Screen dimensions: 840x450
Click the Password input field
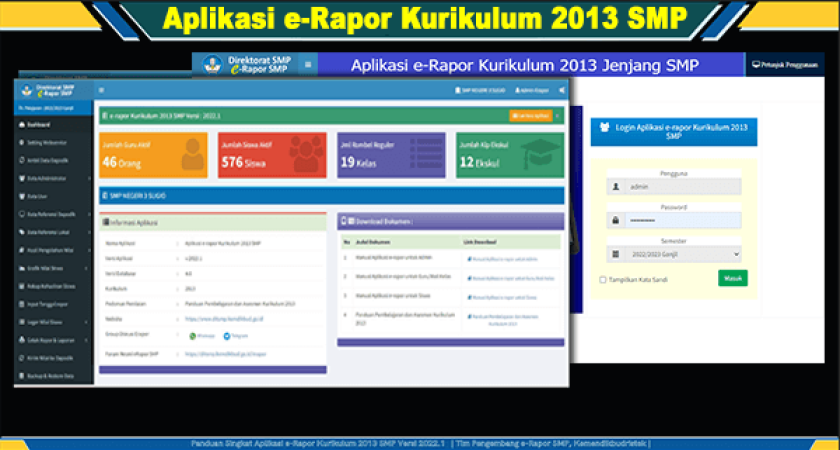684,220
